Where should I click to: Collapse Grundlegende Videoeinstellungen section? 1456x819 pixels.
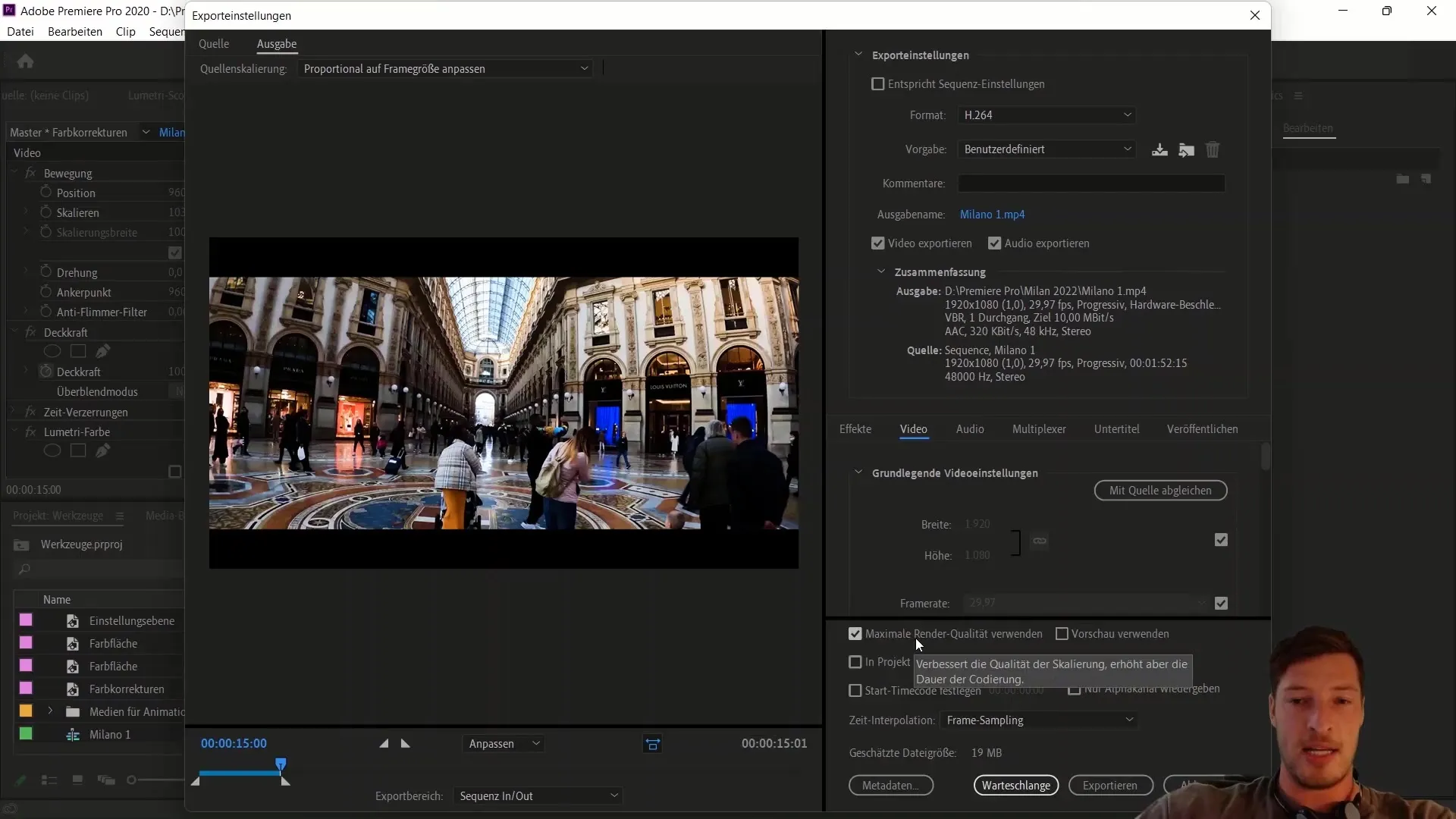pyautogui.click(x=858, y=472)
